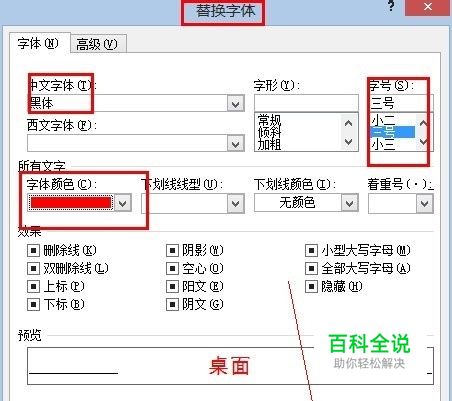This screenshot has width=452, height=401.
Task: Toggle the 上标(P) checkbox
Action: pyautogui.click(x=33, y=286)
